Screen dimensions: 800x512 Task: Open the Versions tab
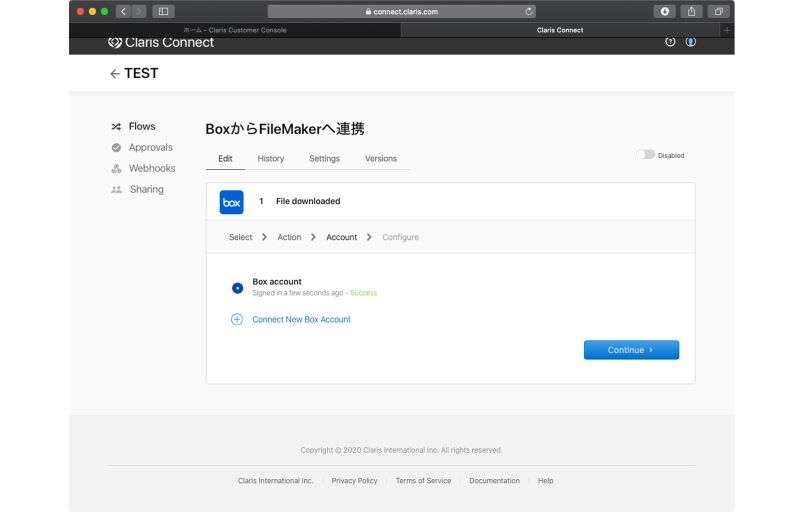(381, 159)
